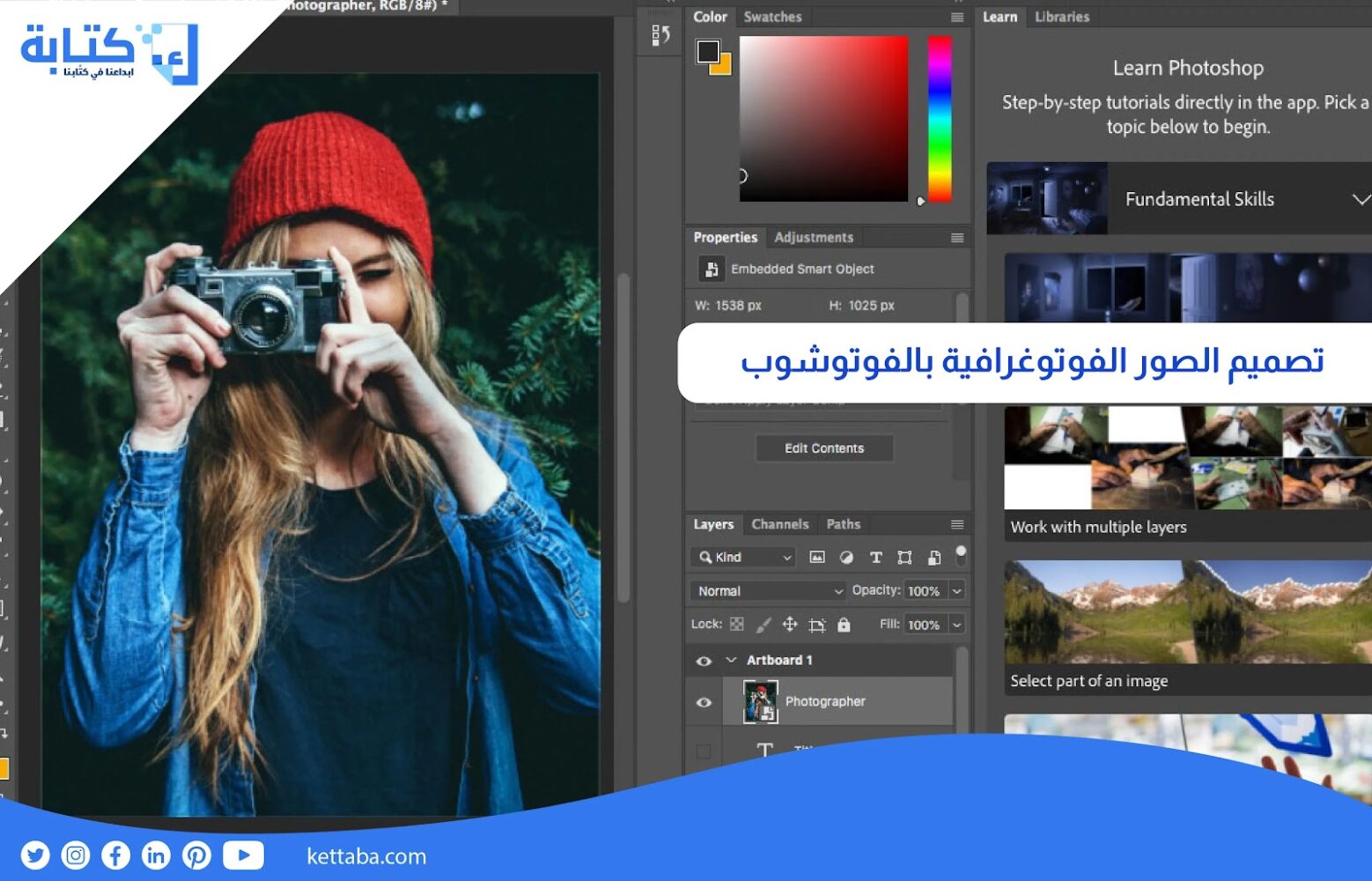The width and height of the screenshot is (1372, 881).
Task: Switch to the Channels tab
Action: (780, 524)
